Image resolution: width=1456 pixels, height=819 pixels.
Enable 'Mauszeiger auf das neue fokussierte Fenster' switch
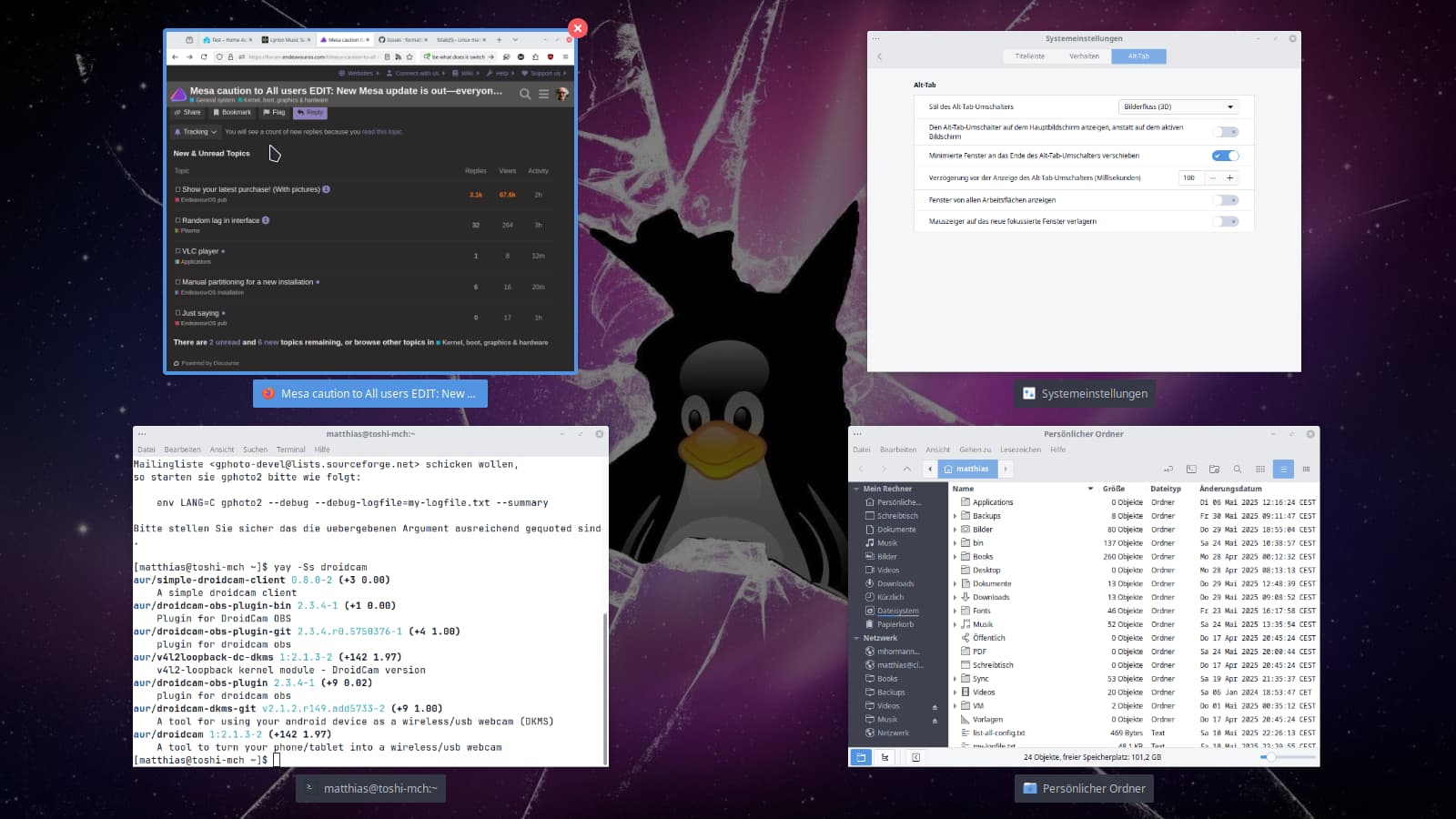coord(1225,222)
